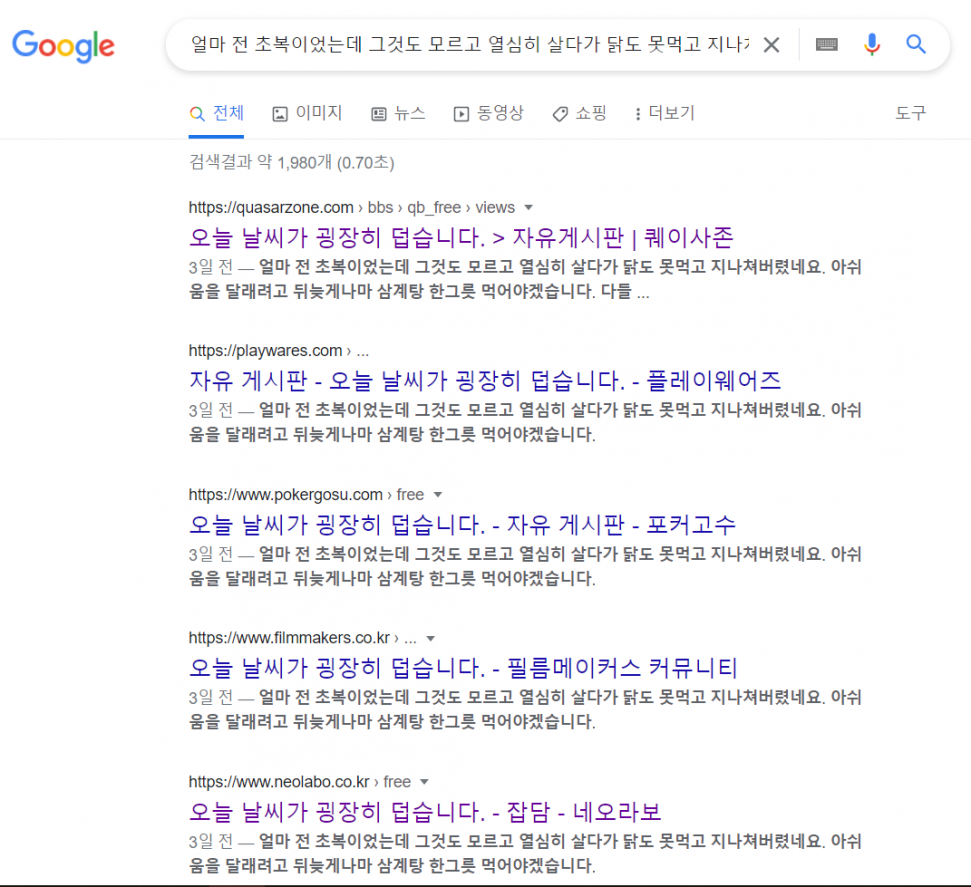This screenshot has width=971, height=887.
Task: Open the 도구 search tools
Action: (x=910, y=113)
